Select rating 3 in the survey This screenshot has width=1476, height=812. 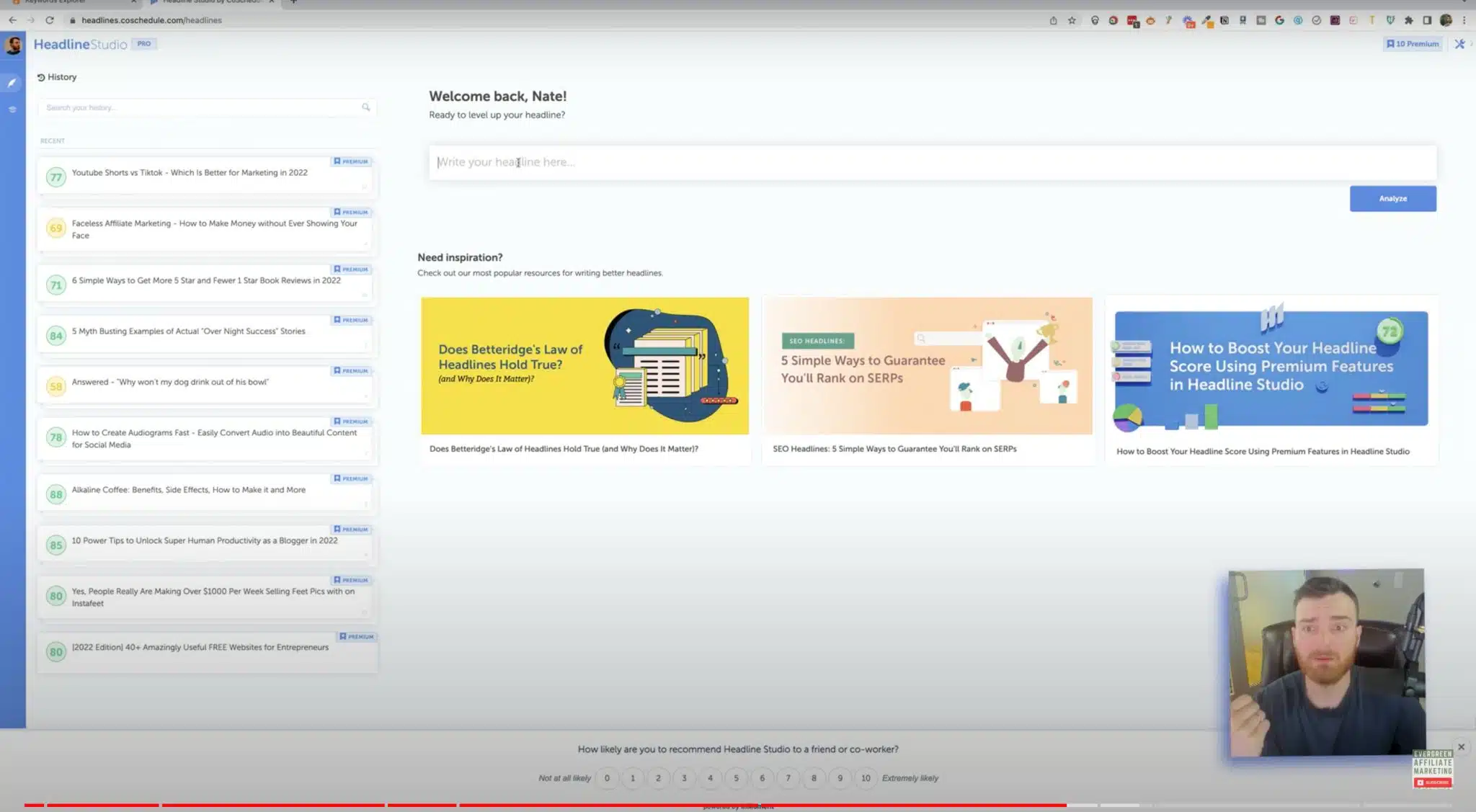point(684,778)
